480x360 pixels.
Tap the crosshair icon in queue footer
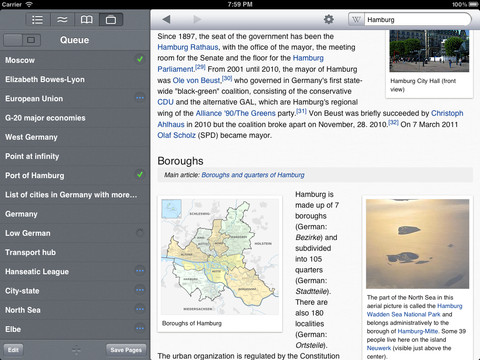pos(76,350)
